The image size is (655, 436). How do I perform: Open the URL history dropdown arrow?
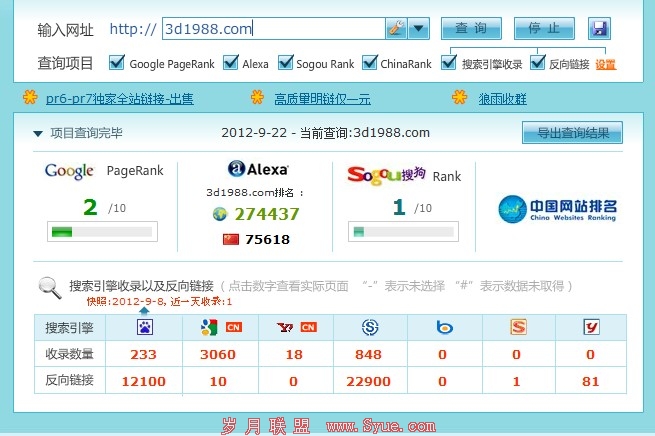[x=419, y=29]
